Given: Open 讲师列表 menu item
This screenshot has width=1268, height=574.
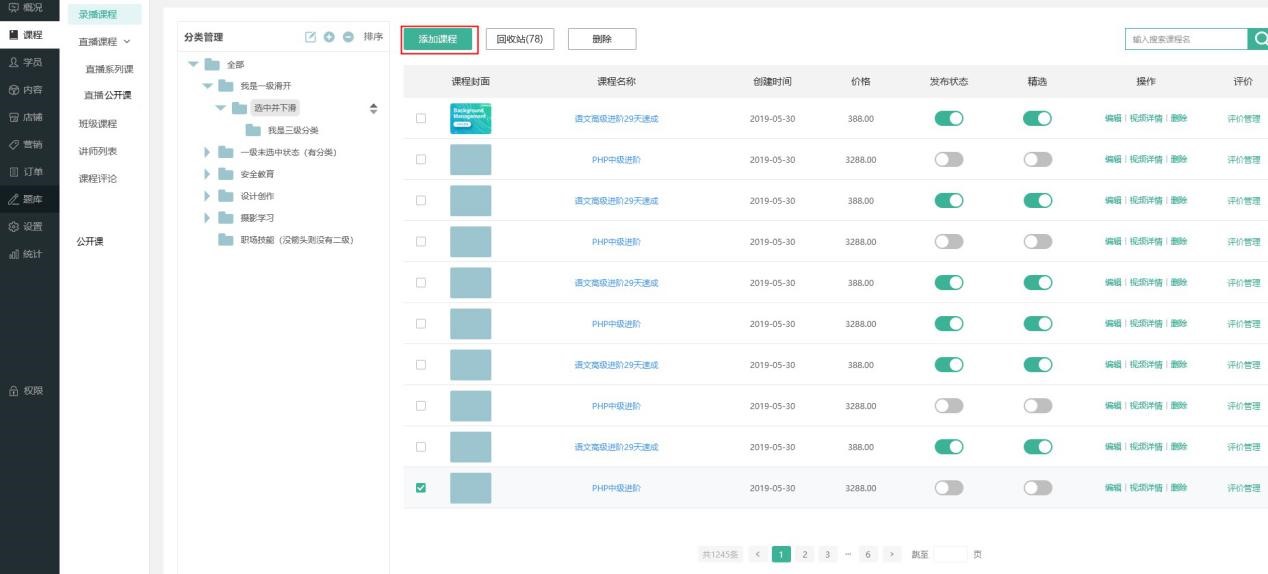Looking at the screenshot, I should pyautogui.click(x=98, y=151).
